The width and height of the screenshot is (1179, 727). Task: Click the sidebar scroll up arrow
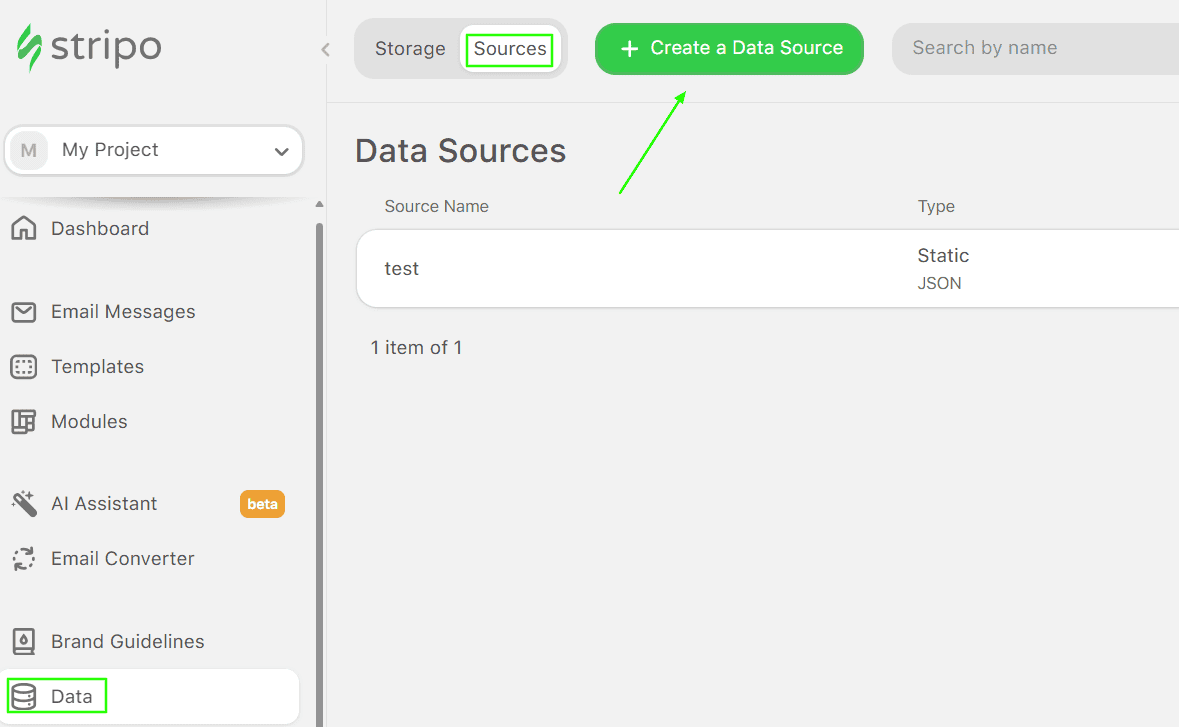[x=320, y=204]
